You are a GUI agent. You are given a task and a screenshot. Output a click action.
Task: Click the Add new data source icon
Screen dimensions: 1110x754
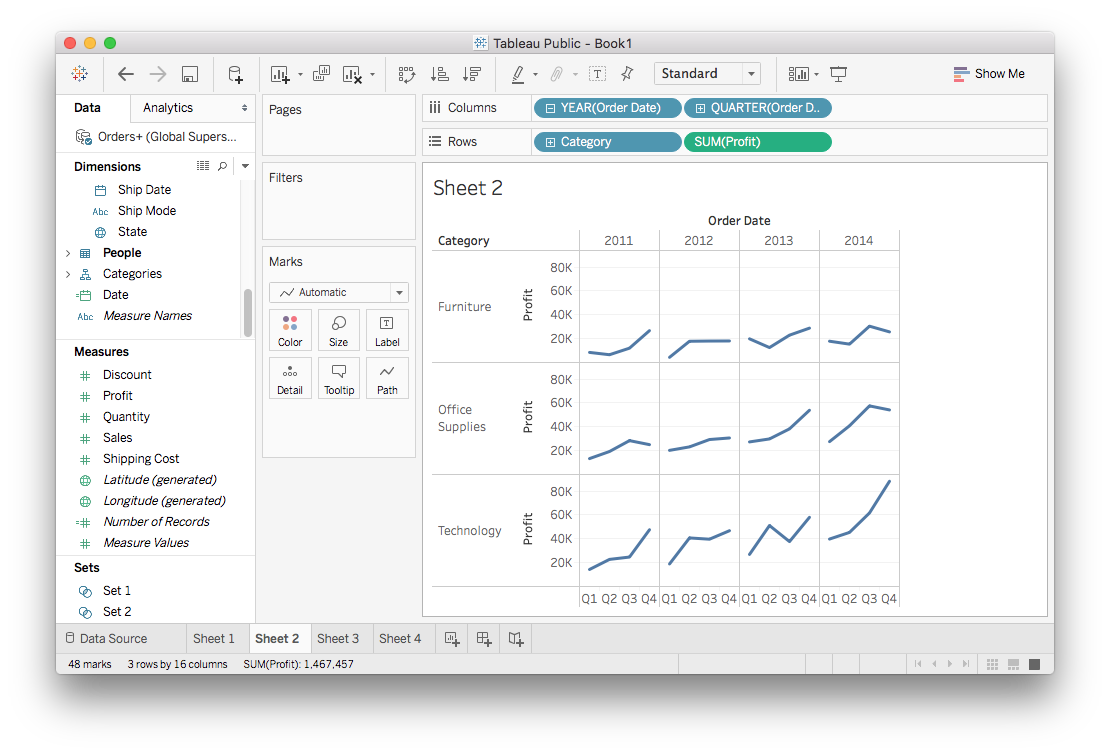(x=235, y=74)
